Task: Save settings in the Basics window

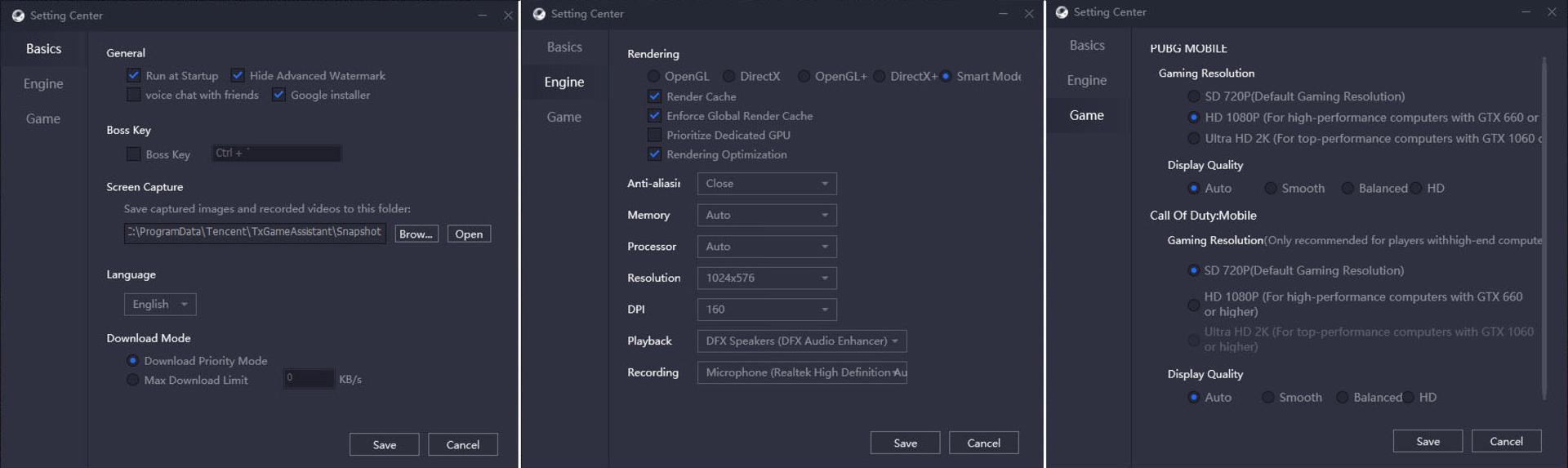Action: [385, 444]
